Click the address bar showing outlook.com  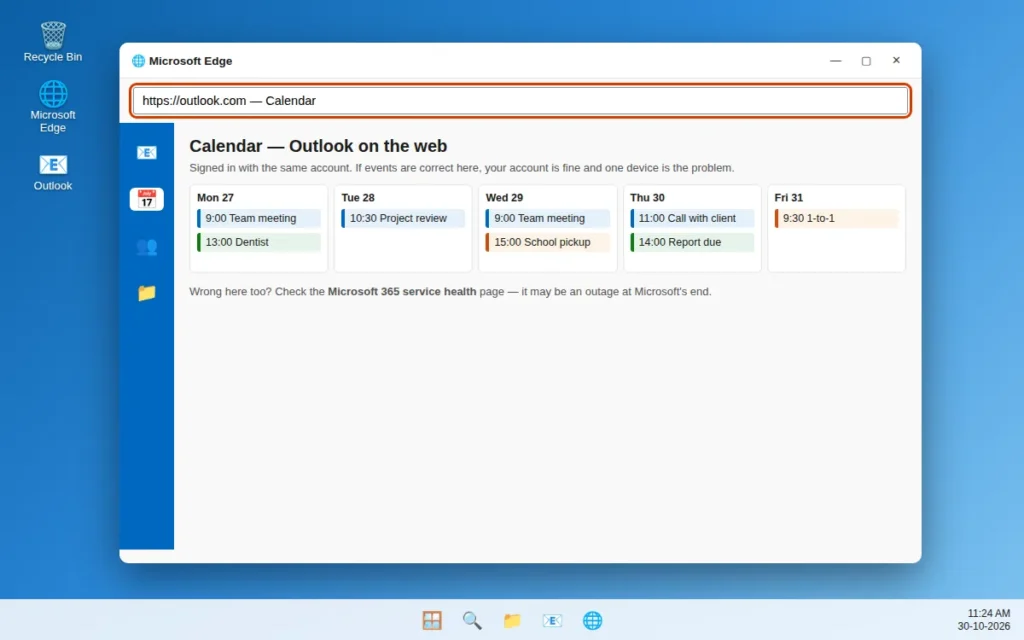pos(520,101)
